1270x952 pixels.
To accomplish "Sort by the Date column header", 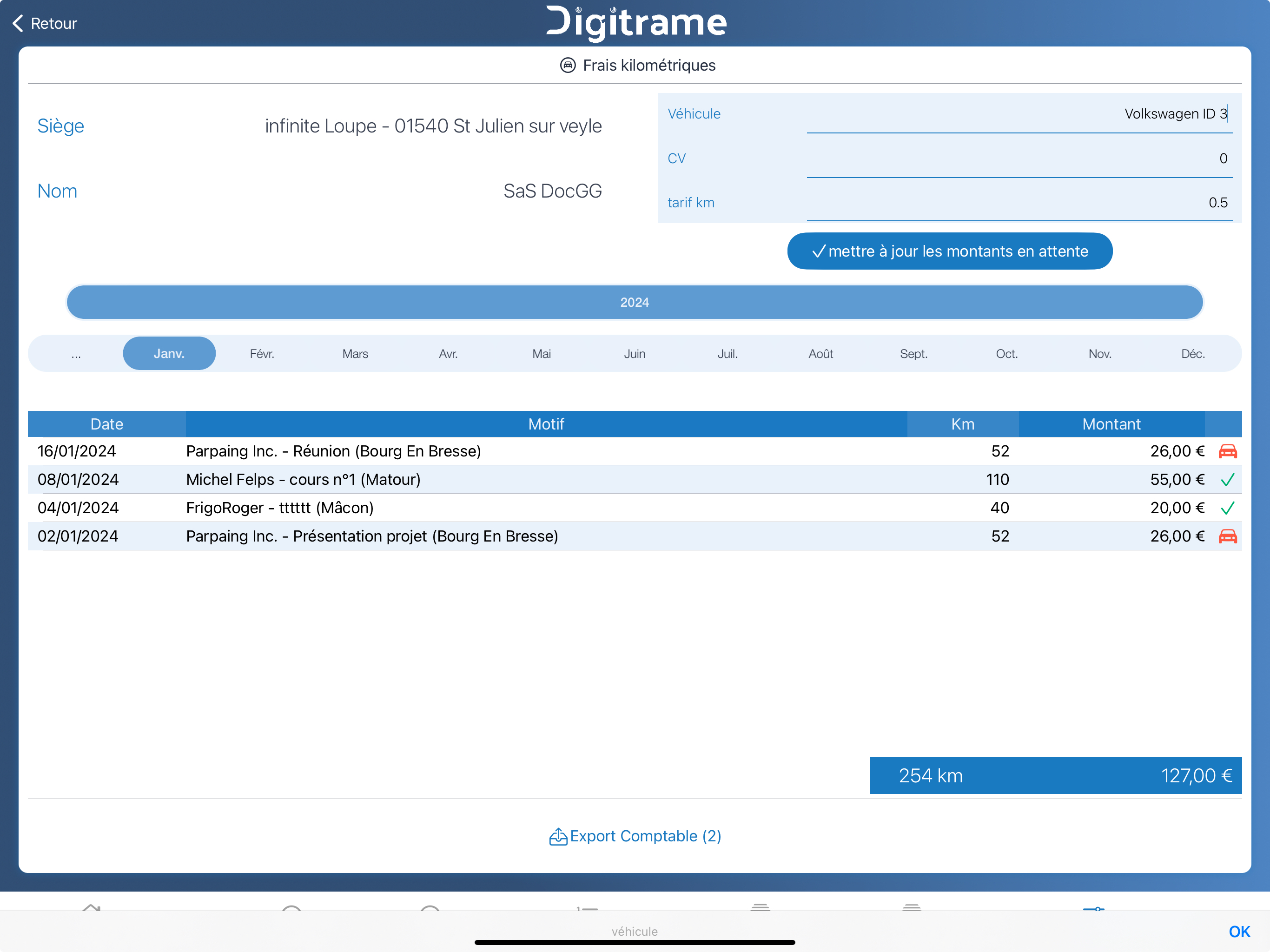I will pos(107,424).
